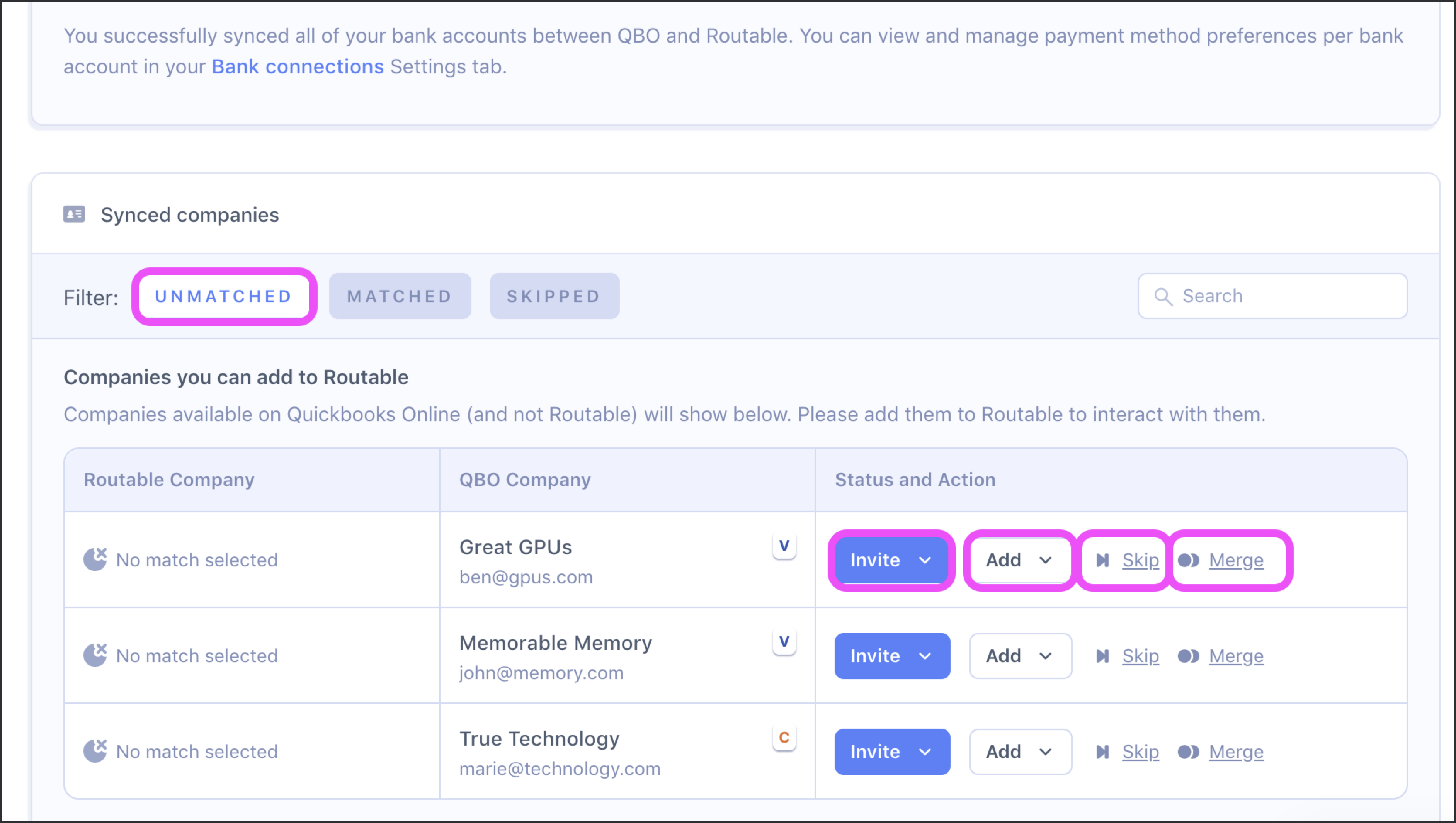1456x823 pixels.
Task: Merge the Memorable Memory company
Action: [1236, 656]
